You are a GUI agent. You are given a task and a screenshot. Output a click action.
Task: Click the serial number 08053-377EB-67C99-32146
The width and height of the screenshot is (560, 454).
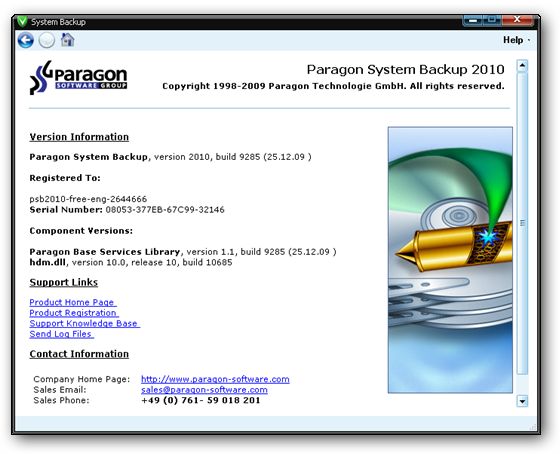(x=165, y=210)
